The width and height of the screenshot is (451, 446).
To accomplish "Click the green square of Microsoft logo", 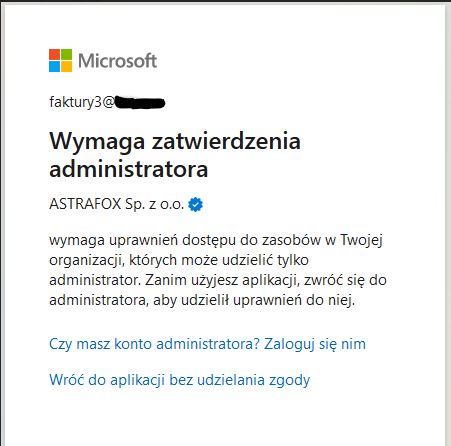I will tap(66, 55).
